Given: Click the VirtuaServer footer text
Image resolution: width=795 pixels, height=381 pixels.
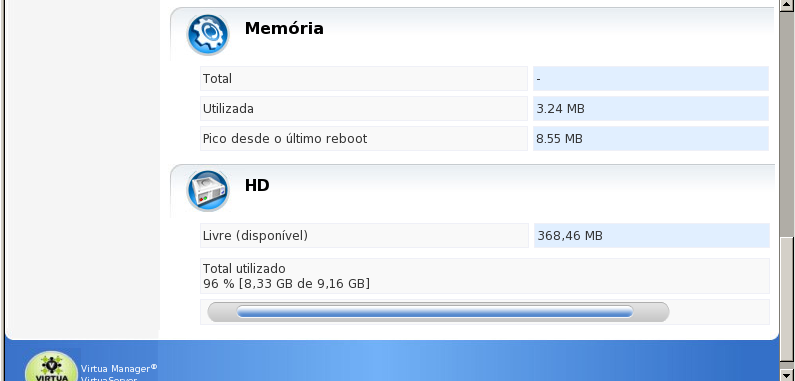Looking at the screenshot, I should [x=109, y=378].
